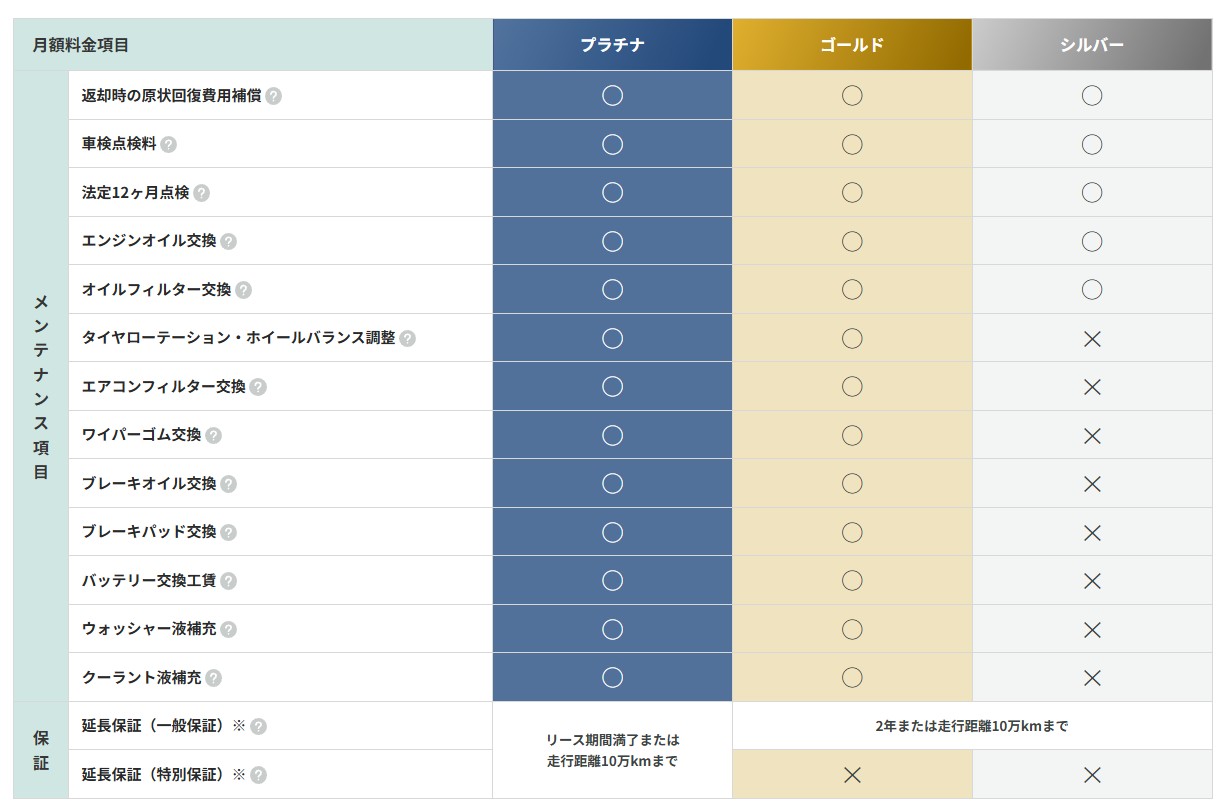Open the ブレーキパッド交換 help icon
The image size is (1231, 812).
(229, 532)
